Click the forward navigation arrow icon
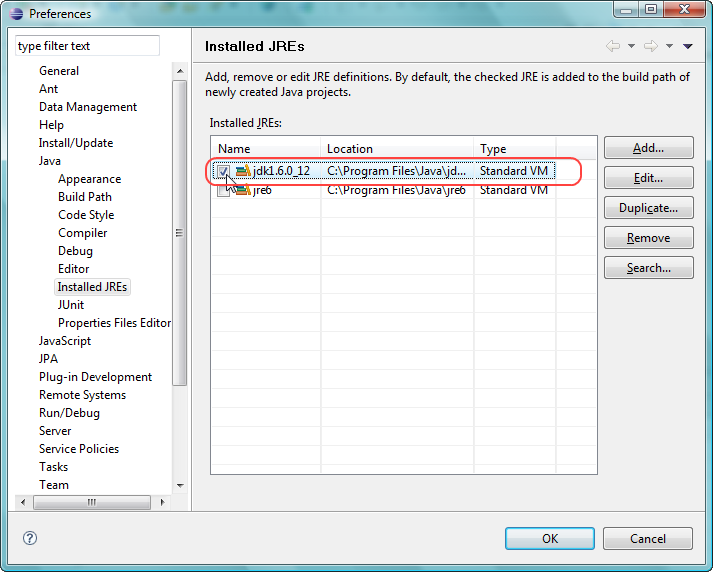The width and height of the screenshot is (713, 572). click(x=650, y=46)
